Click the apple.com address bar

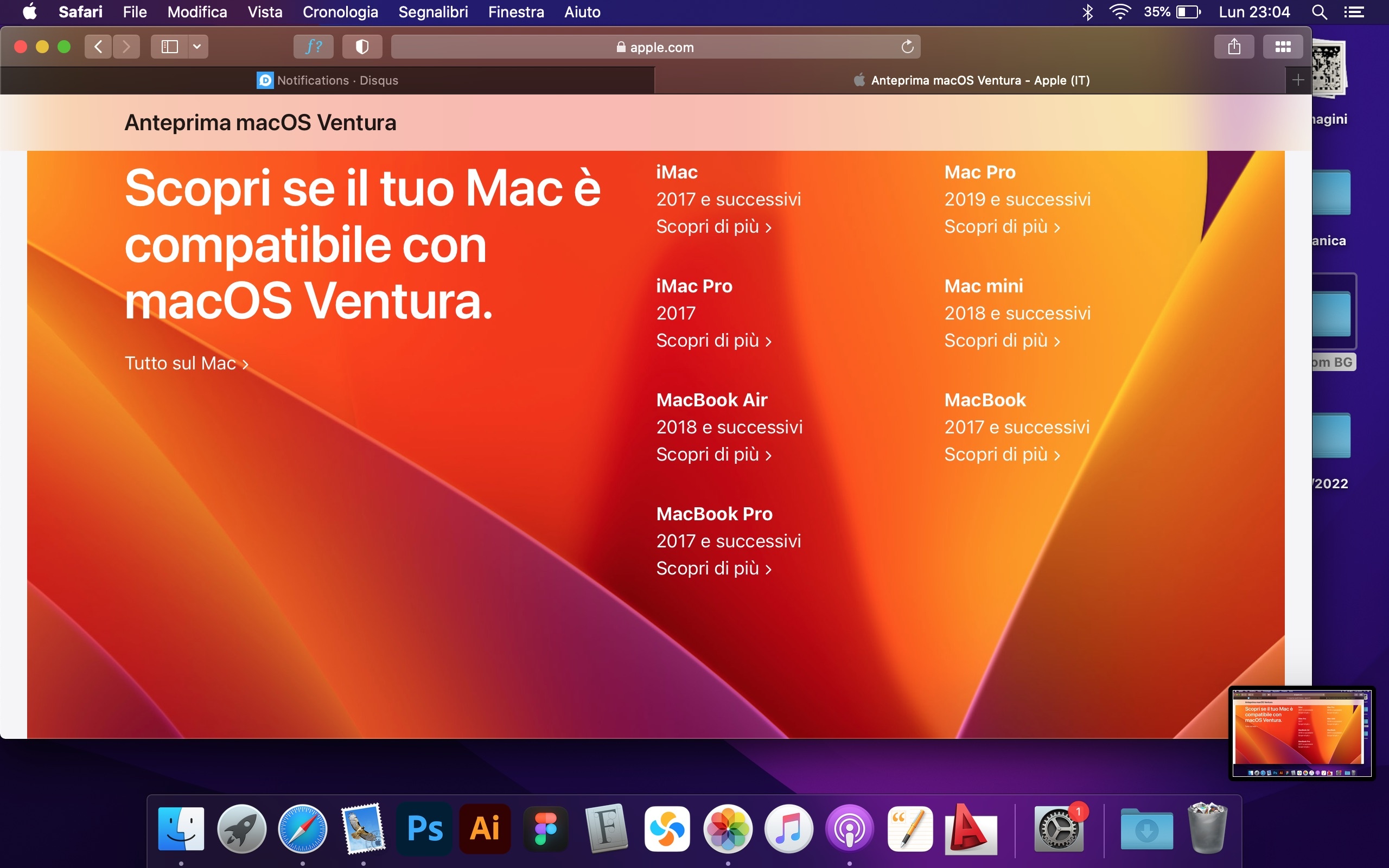click(655, 47)
